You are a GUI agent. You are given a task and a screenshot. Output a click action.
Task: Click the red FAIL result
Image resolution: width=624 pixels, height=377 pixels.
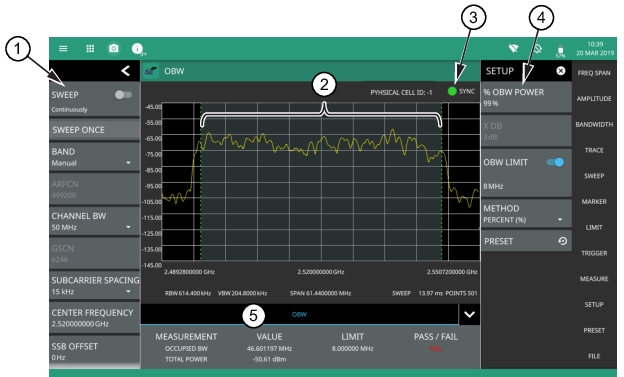tap(436, 349)
